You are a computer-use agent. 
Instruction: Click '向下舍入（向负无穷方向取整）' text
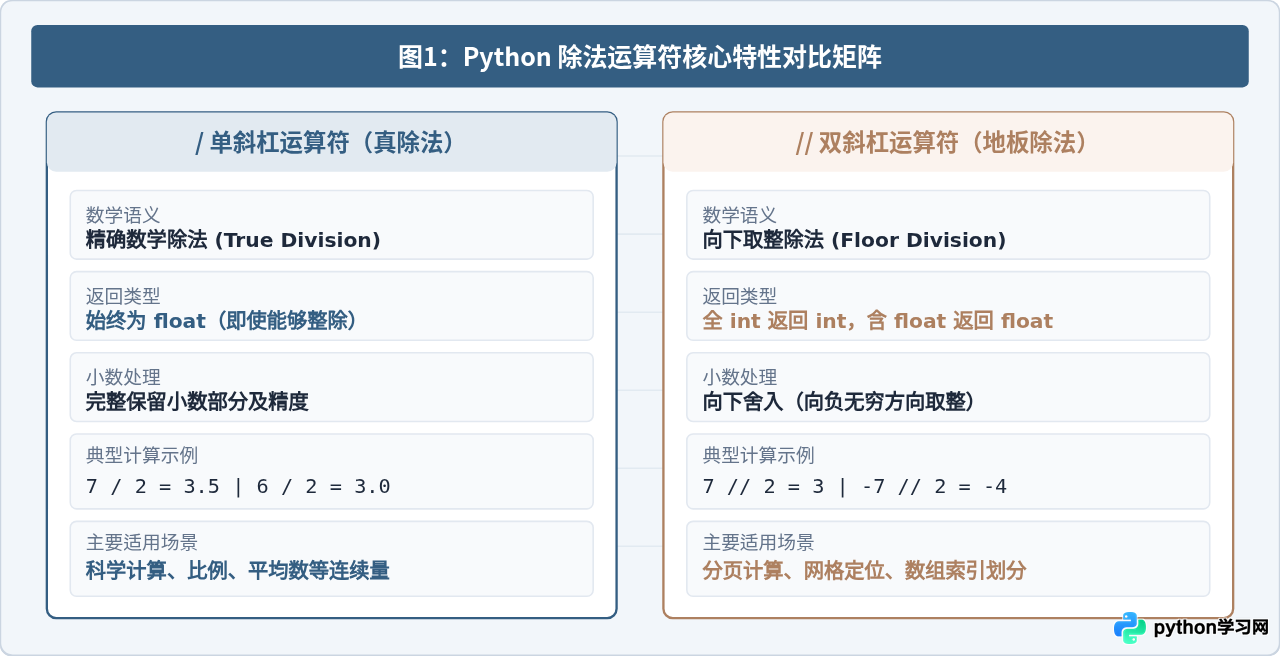coord(839,402)
